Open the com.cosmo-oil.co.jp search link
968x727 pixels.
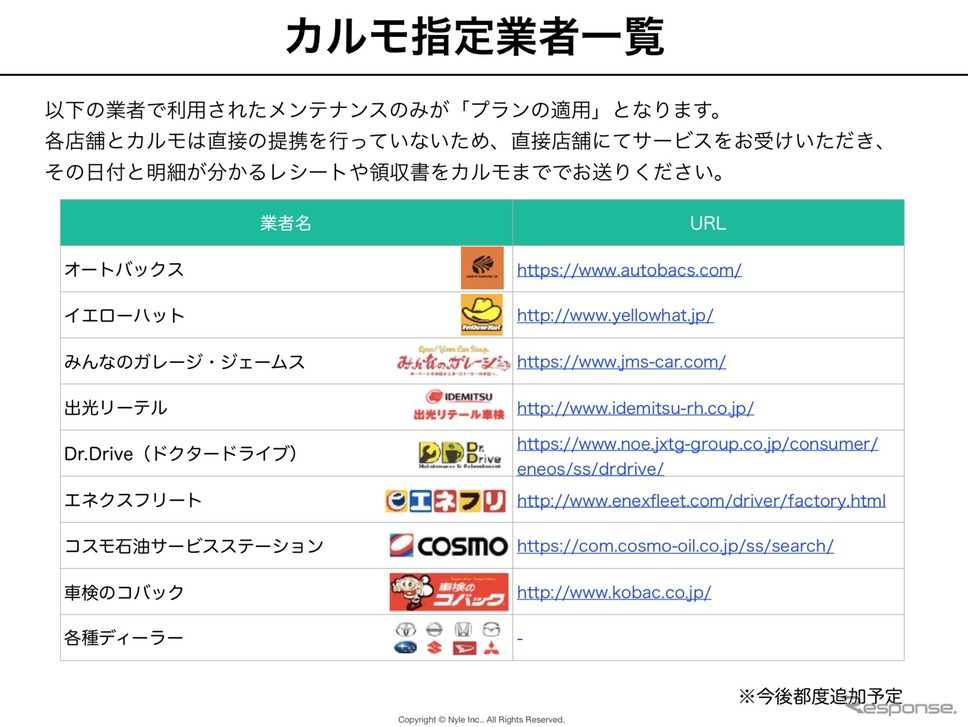coord(675,546)
